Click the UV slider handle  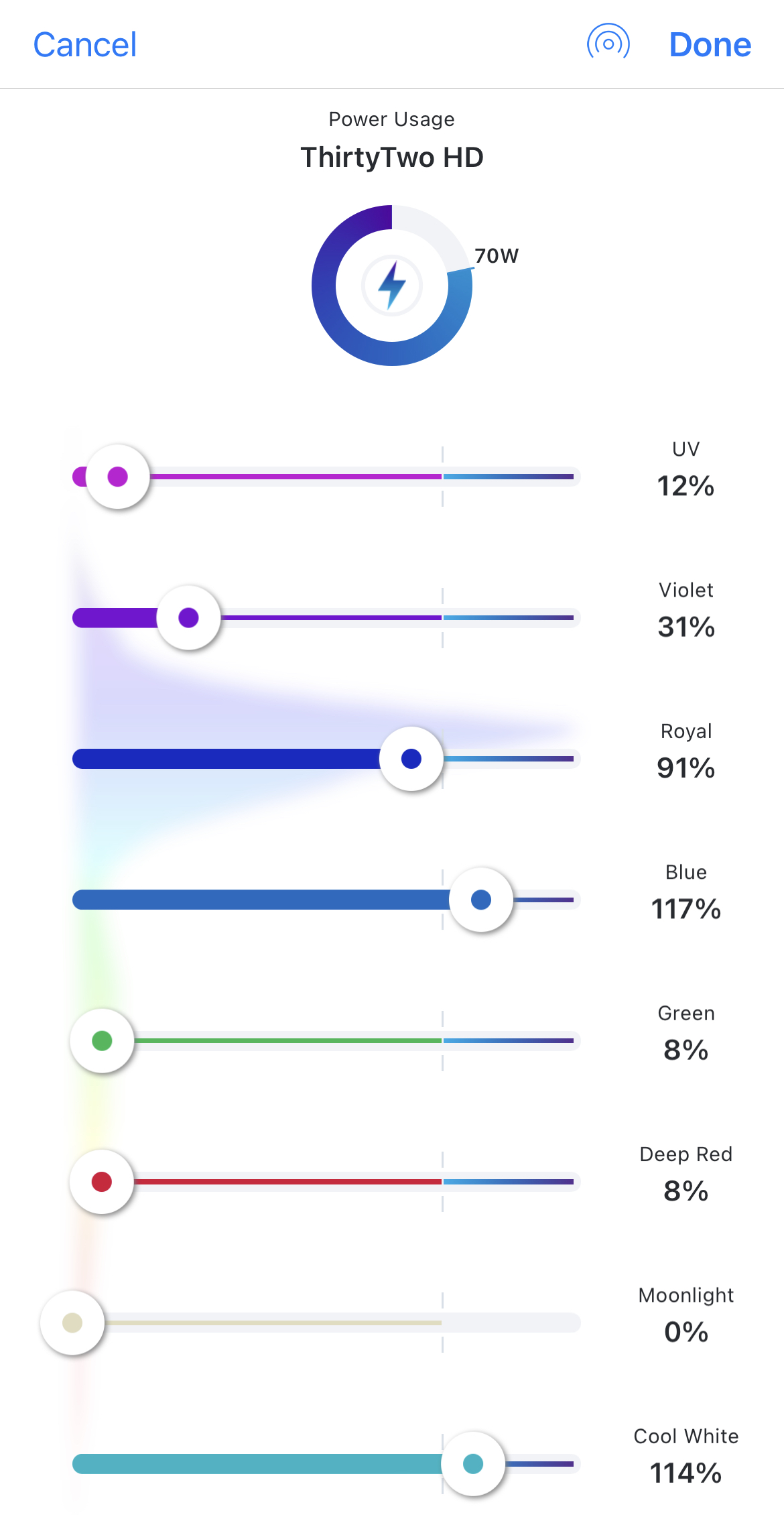(118, 477)
